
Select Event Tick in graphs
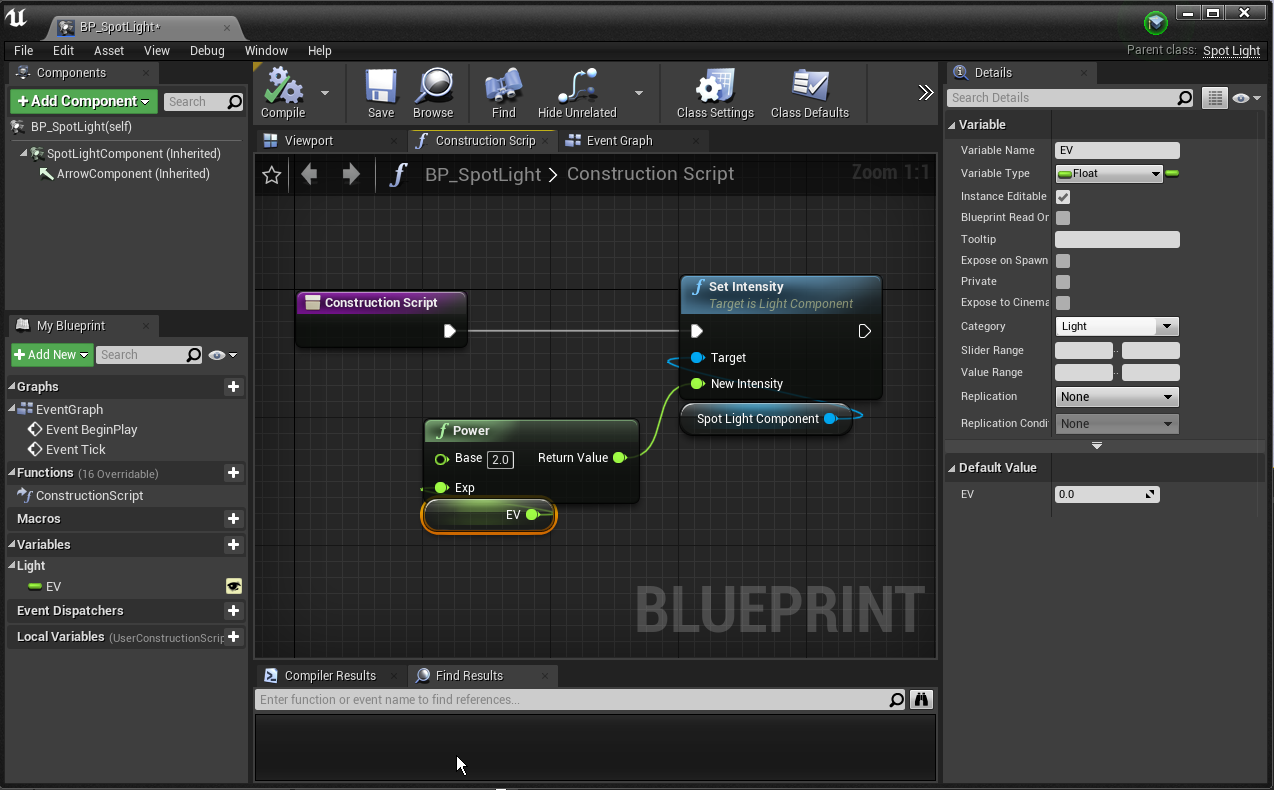[76, 450]
